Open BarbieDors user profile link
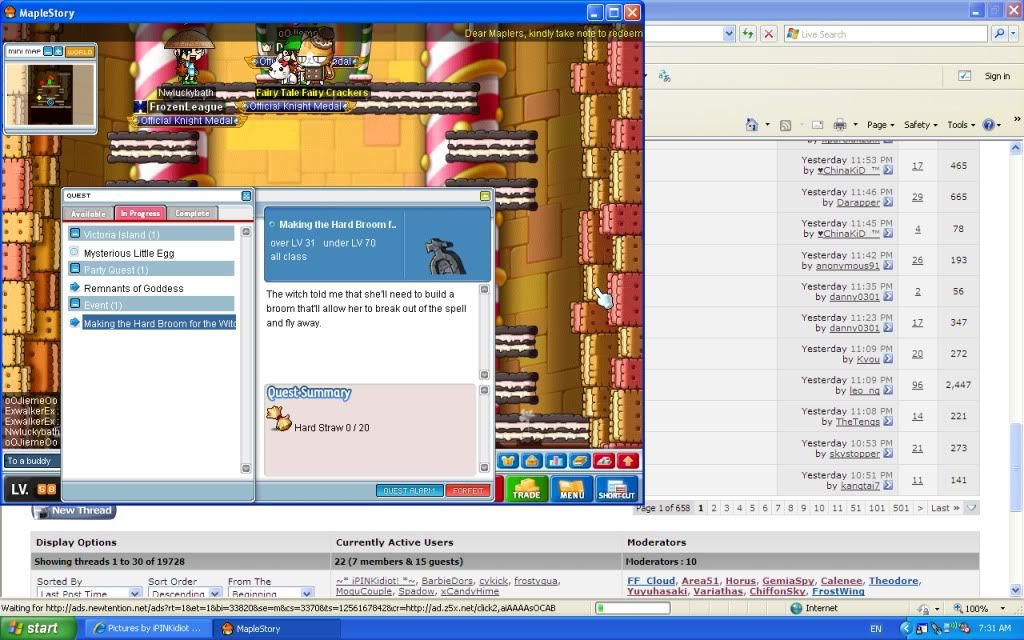The width and height of the screenshot is (1024, 640). (x=447, y=581)
